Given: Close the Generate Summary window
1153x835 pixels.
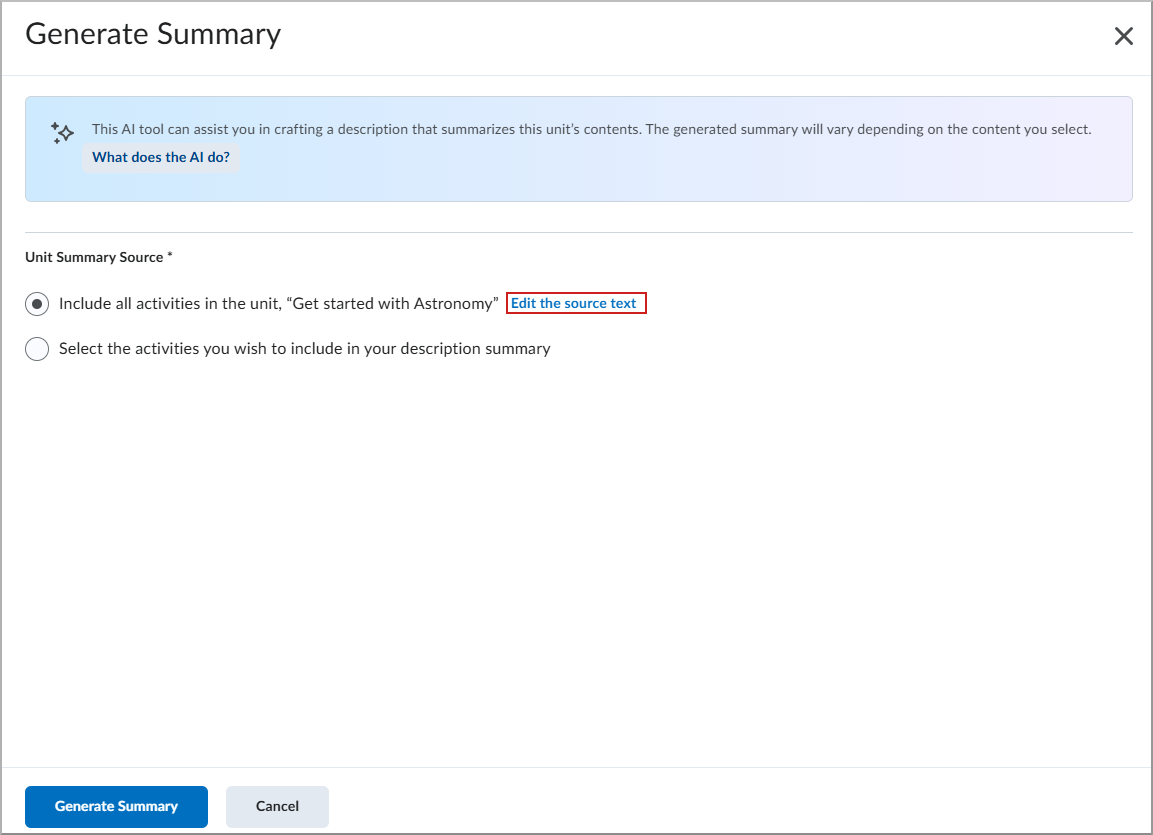Looking at the screenshot, I should 1123,36.
